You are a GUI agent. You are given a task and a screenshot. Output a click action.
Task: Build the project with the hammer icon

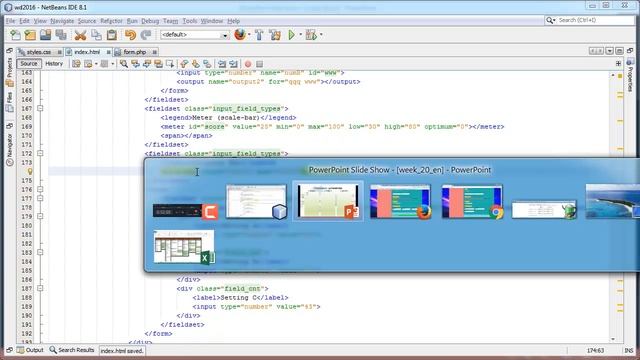pos(259,35)
